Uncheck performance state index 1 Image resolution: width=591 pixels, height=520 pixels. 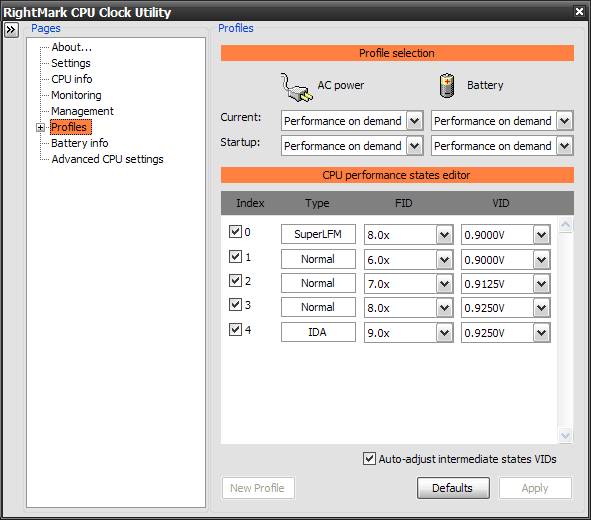[236, 257]
